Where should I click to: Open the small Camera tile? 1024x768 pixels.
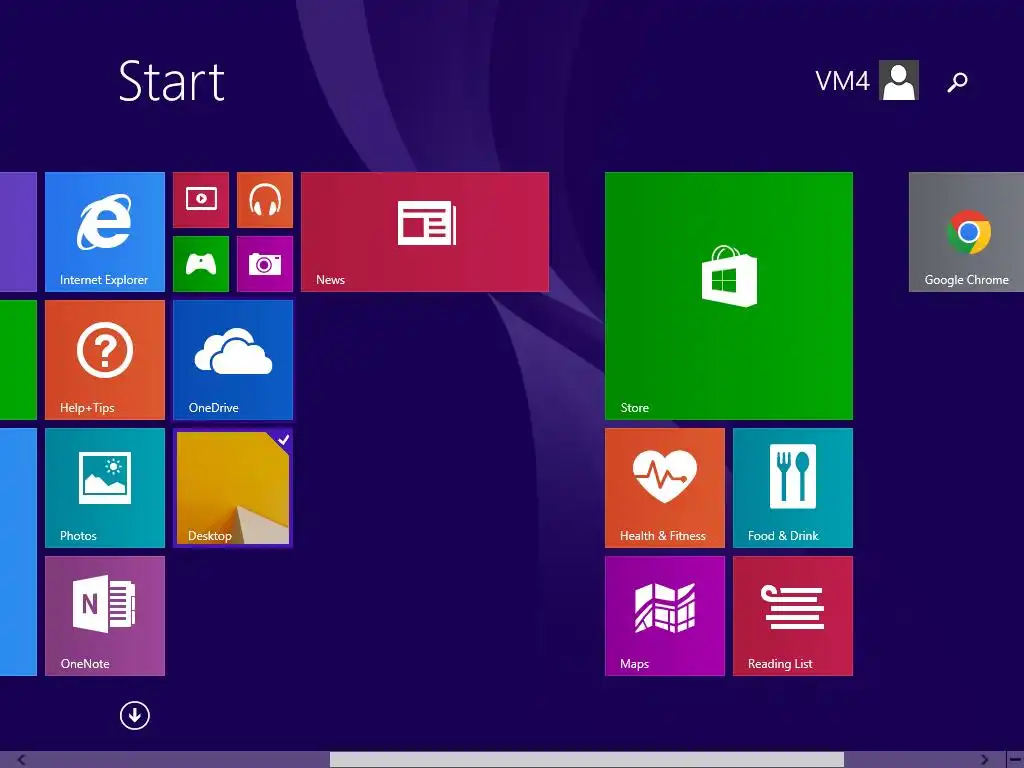264,264
